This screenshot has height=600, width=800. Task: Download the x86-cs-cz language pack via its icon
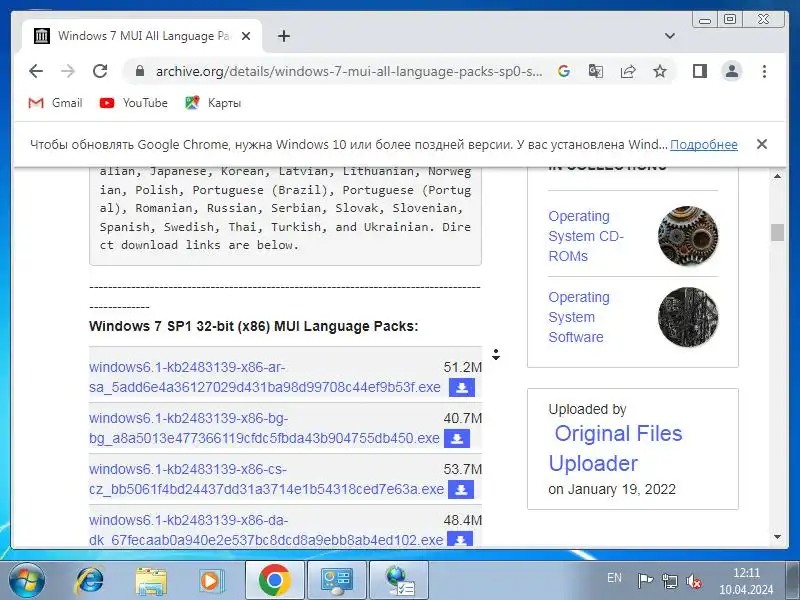[461, 490]
